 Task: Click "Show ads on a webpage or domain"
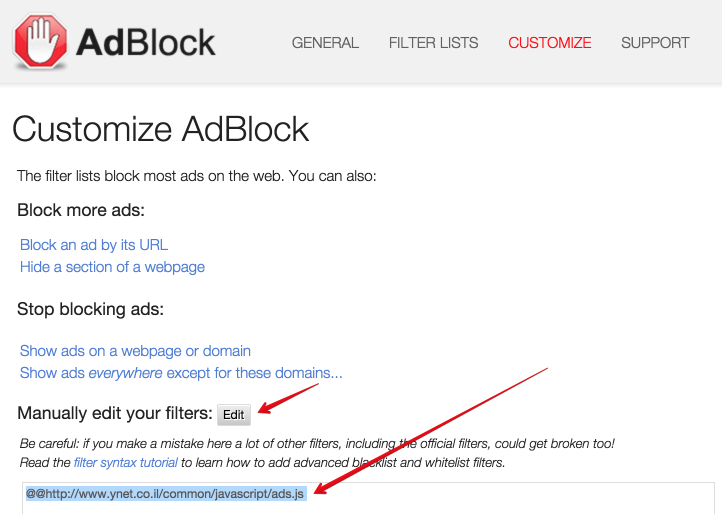click(x=135, y=351)
